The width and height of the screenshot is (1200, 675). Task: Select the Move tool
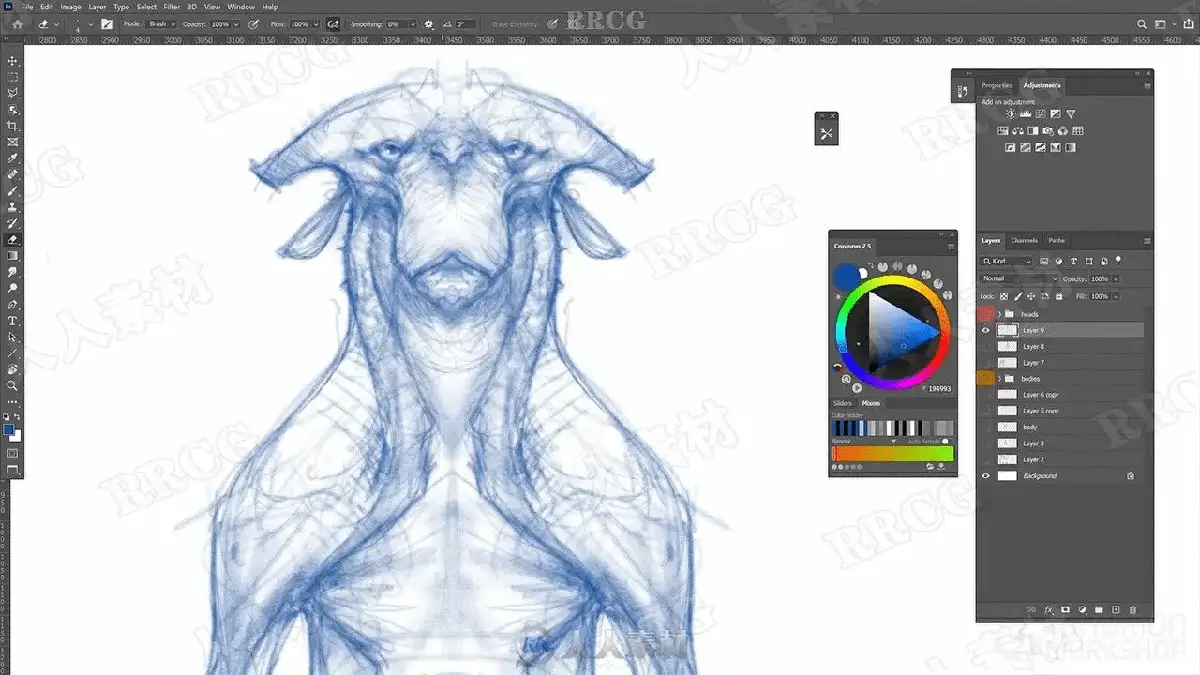coord(13,60)
